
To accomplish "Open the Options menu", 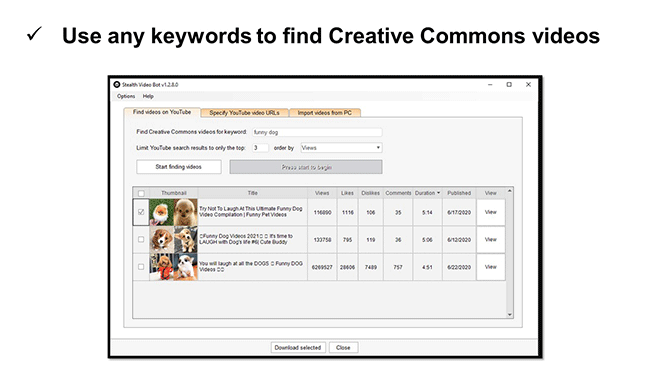I will coord(126,96).
